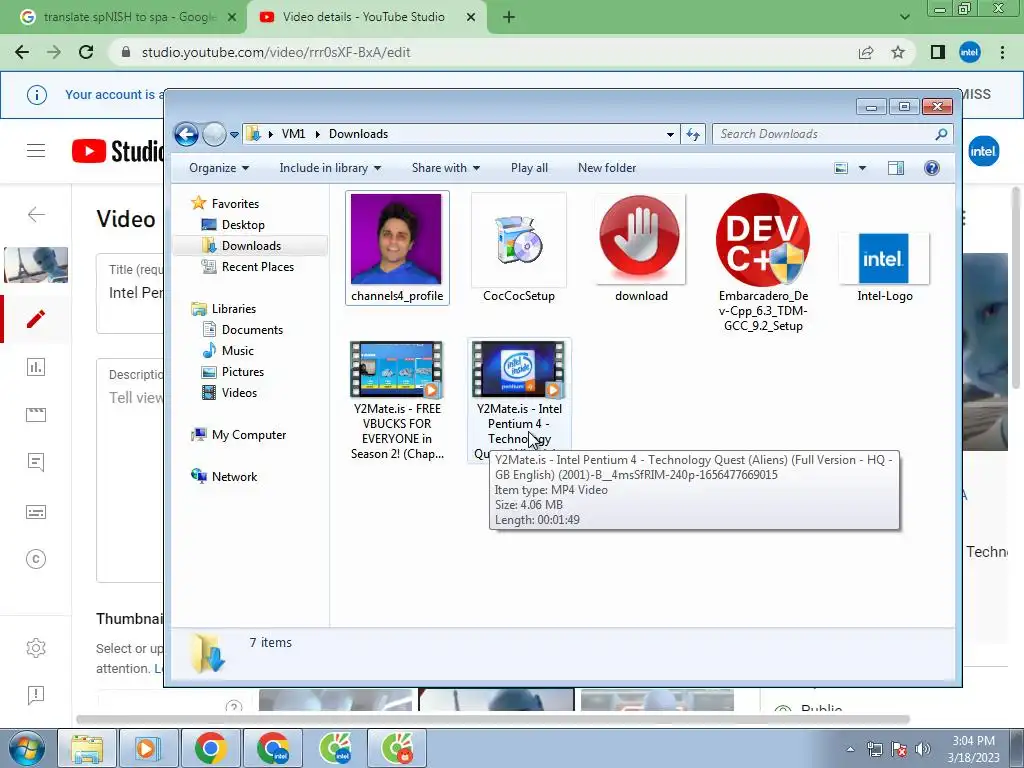Viewport: 1024px width, 768px height.
Task: Select channels4_profile image file
Action: [397, 248]
